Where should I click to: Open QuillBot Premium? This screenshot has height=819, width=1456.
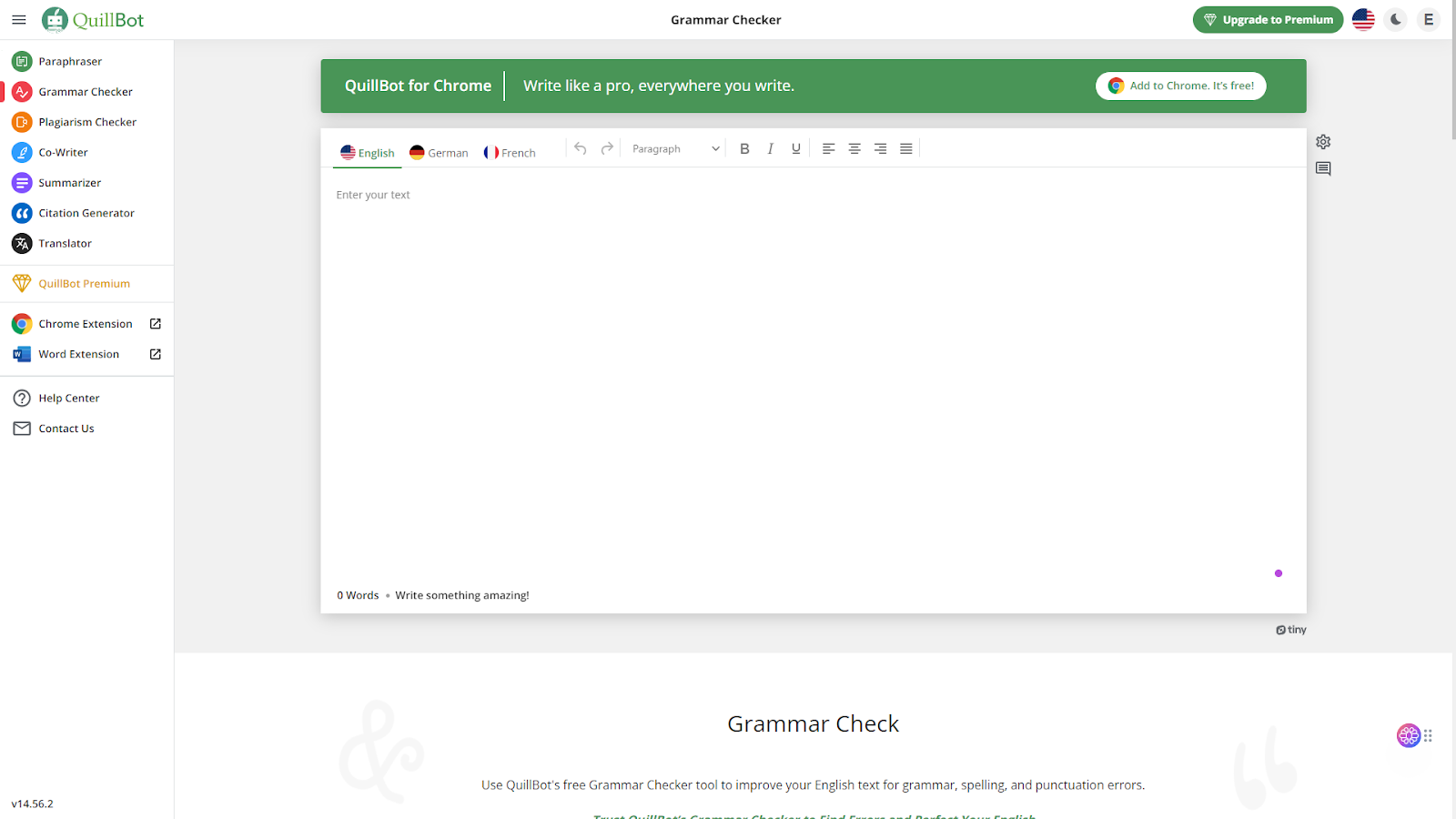(86, 284)
